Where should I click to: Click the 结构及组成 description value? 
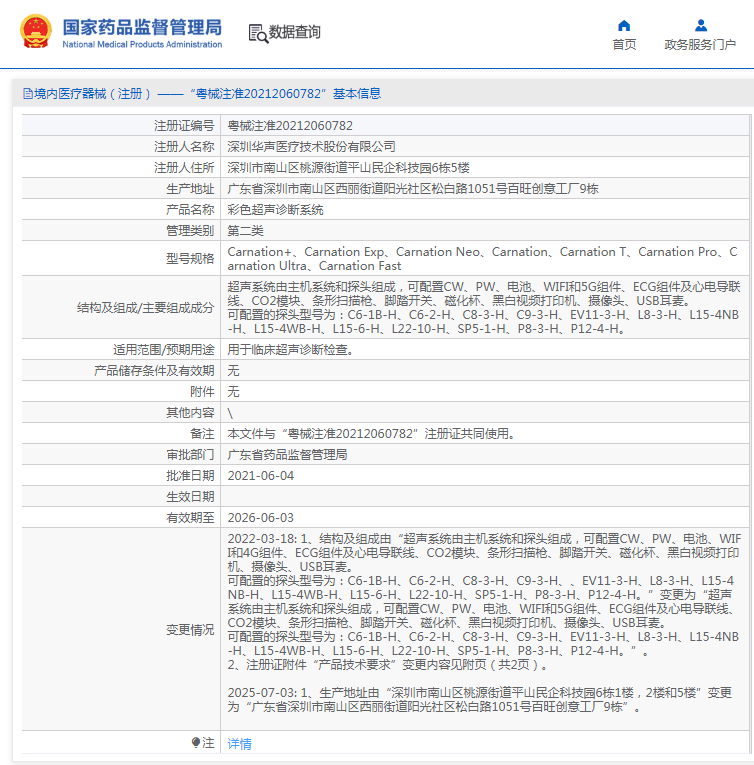(484, 307)
